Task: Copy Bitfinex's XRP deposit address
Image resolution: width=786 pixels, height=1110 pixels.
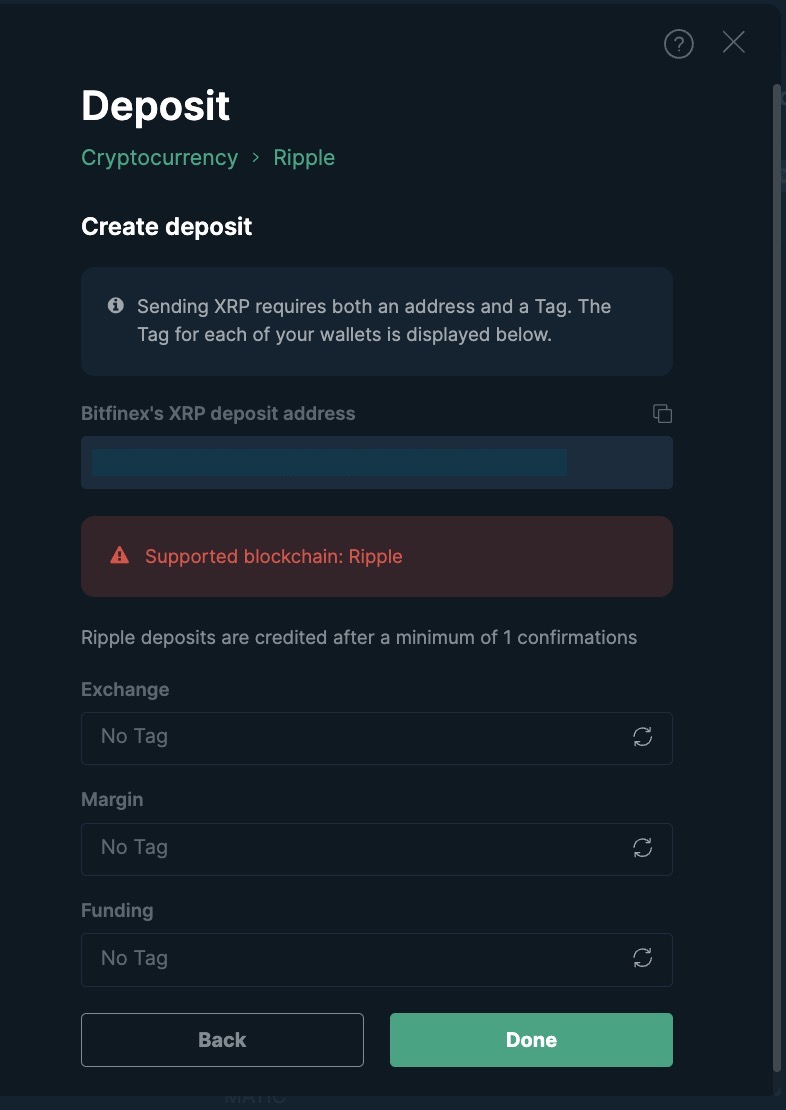Action: [x=662, y=413]
